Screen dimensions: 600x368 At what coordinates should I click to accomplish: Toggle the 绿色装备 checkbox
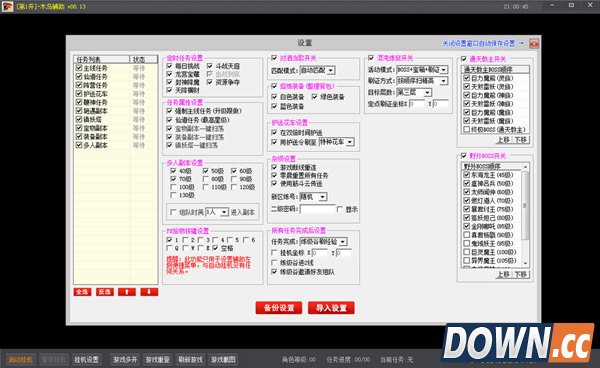[x=315, y=97]
